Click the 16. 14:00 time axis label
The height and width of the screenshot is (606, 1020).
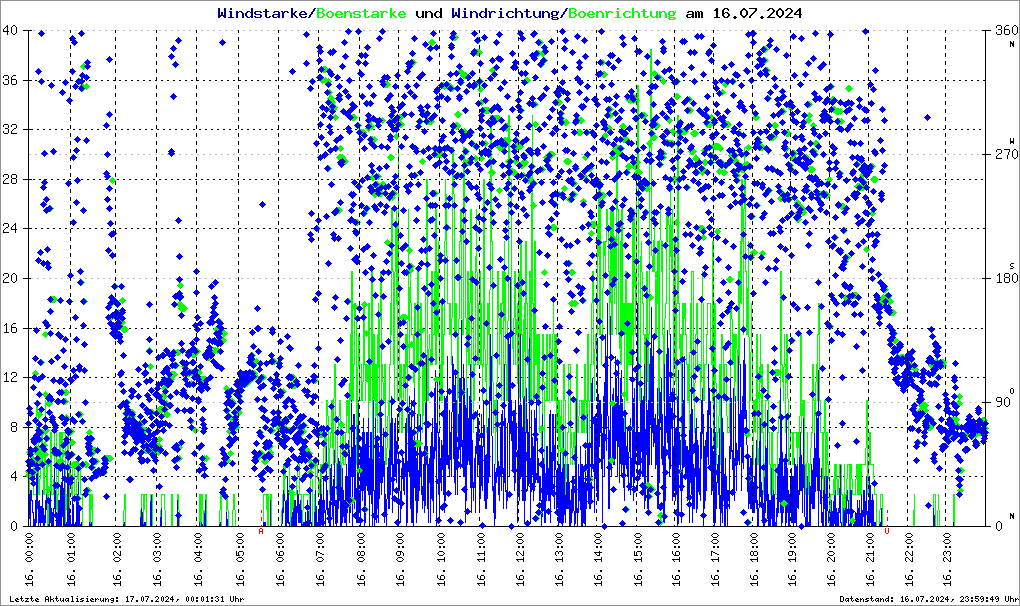598,559
